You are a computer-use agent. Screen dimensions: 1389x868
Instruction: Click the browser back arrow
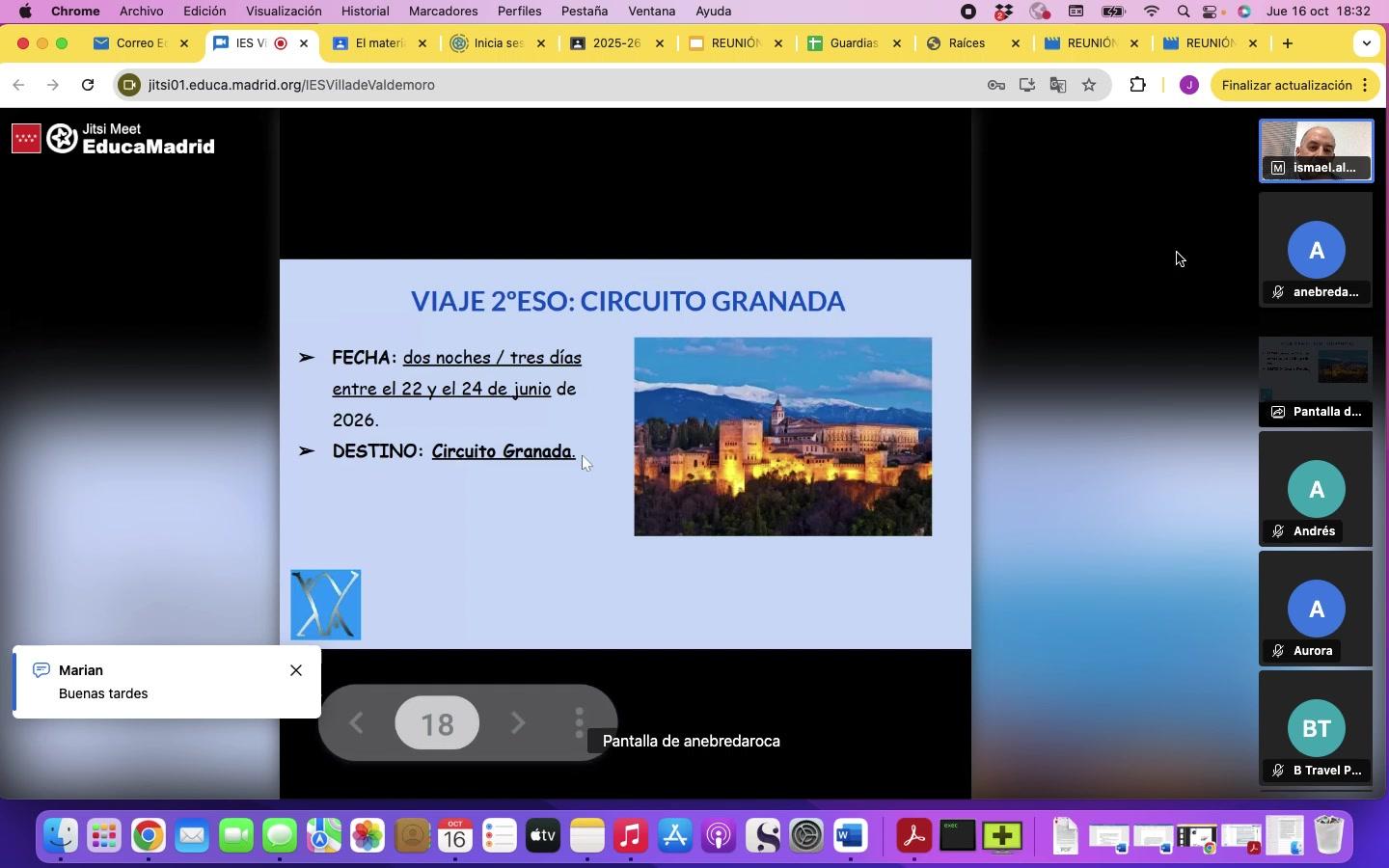18,85
